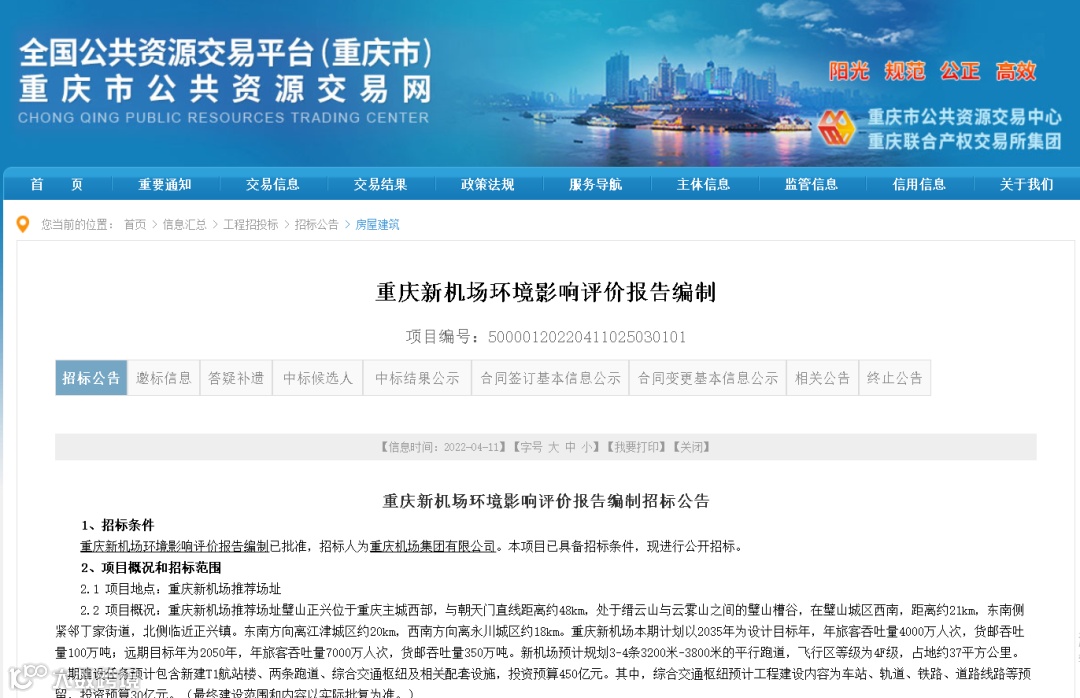Click breadcrumb link 房屋建筑
1080x698 pixels.
pyautogui.click(x=377, y=225)
